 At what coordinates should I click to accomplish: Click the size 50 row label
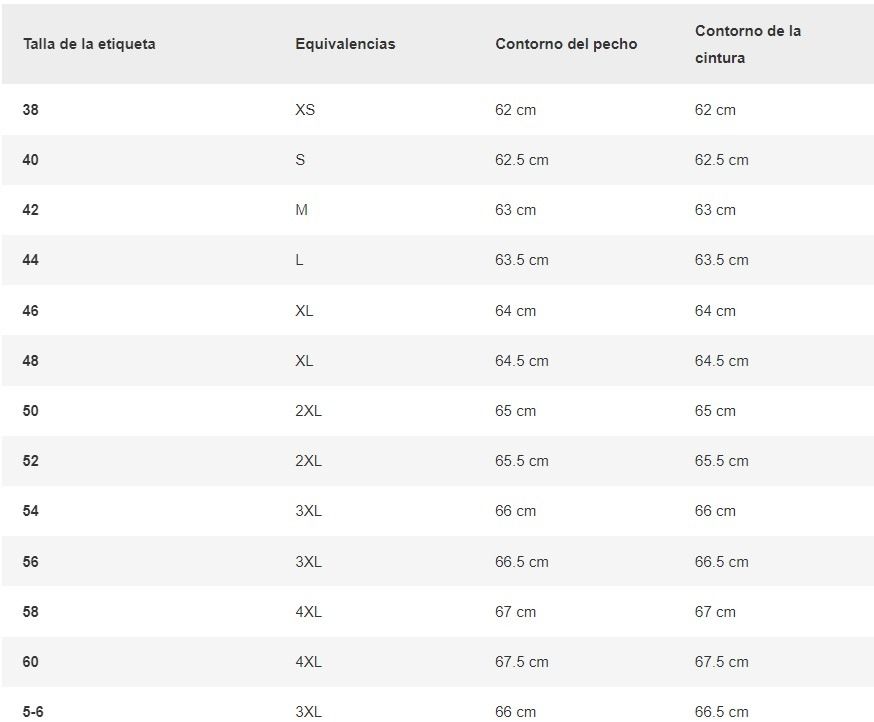(31, 411)
